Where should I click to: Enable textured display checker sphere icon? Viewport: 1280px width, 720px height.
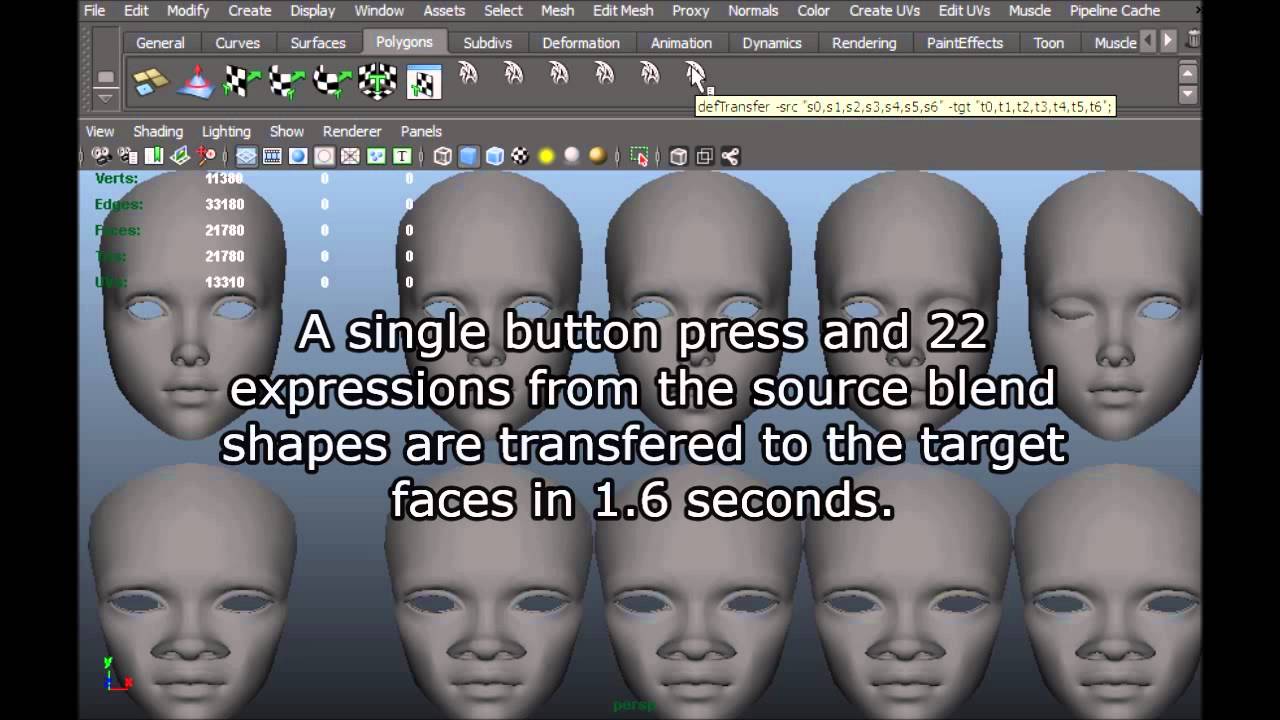pos(520,156)
